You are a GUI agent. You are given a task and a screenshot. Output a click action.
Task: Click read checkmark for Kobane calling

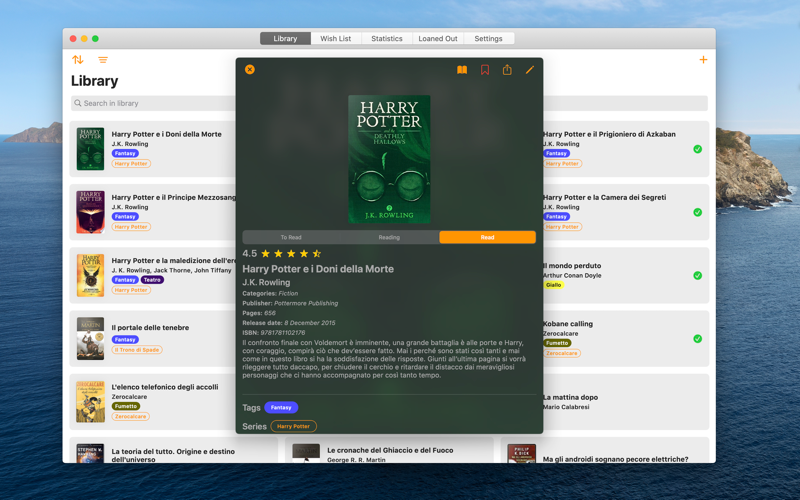point(697,339)
